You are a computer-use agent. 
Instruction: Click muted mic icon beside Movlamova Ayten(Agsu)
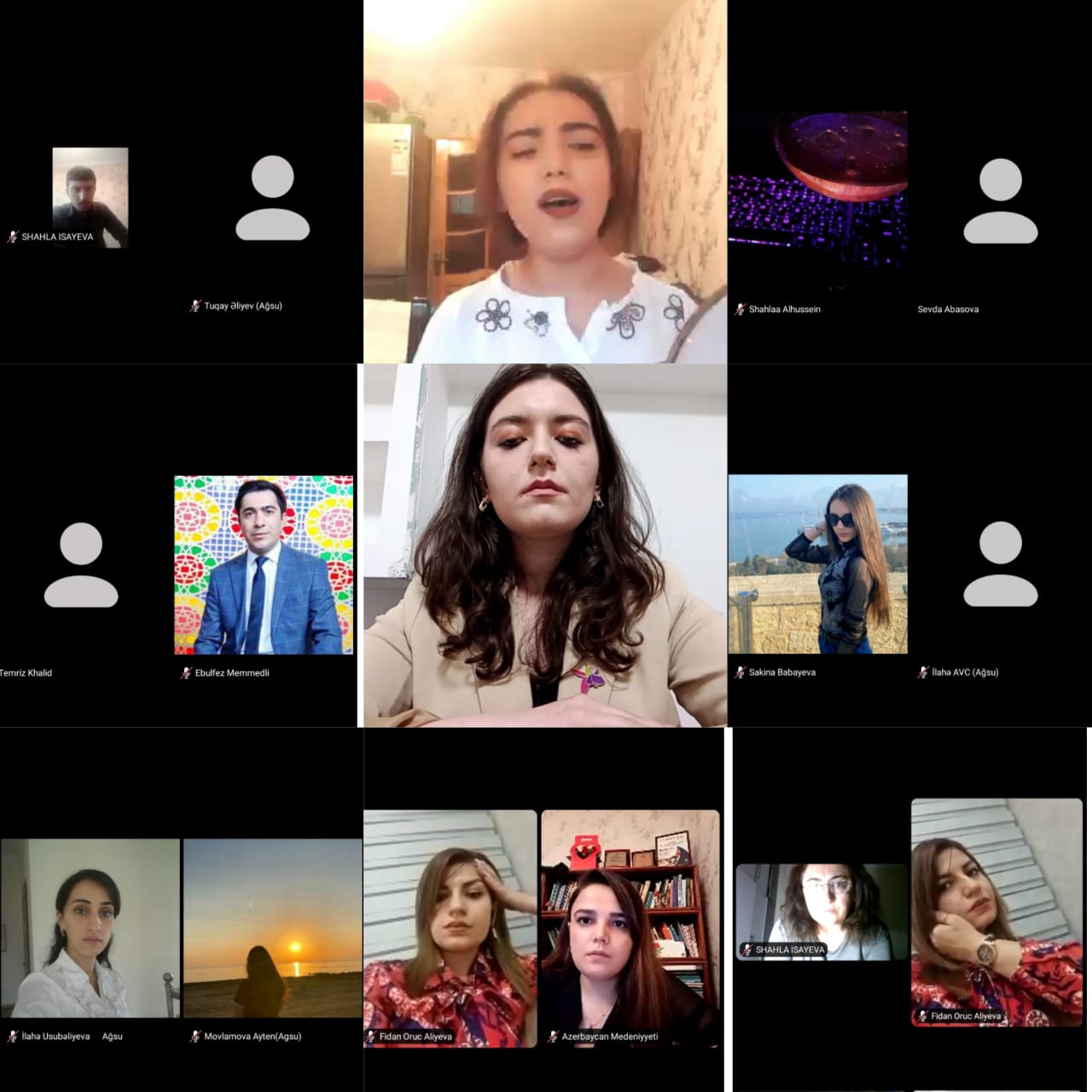(195, 1037)
